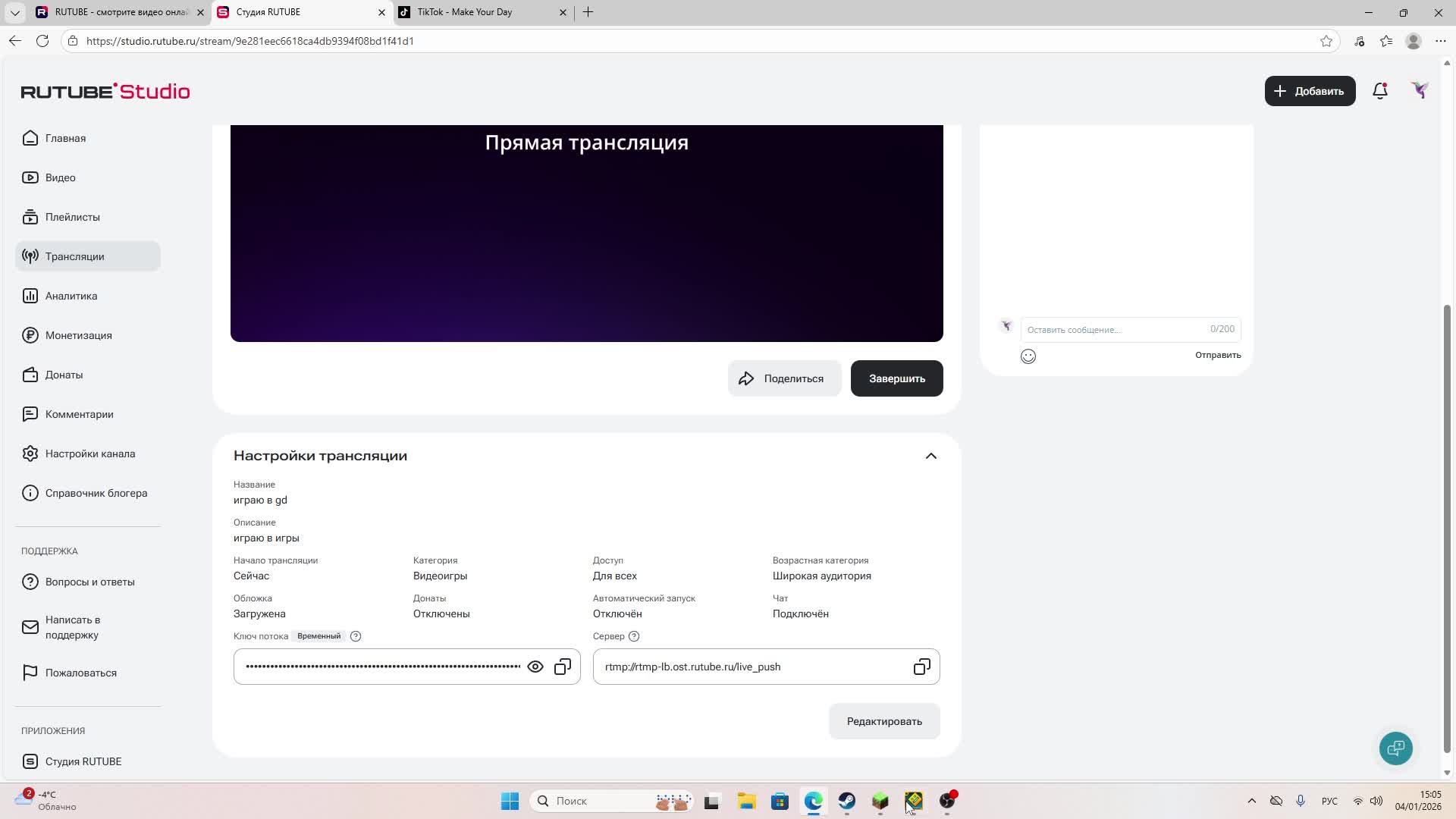
Task: Copy the RTMP server URL
Action: 921,667
